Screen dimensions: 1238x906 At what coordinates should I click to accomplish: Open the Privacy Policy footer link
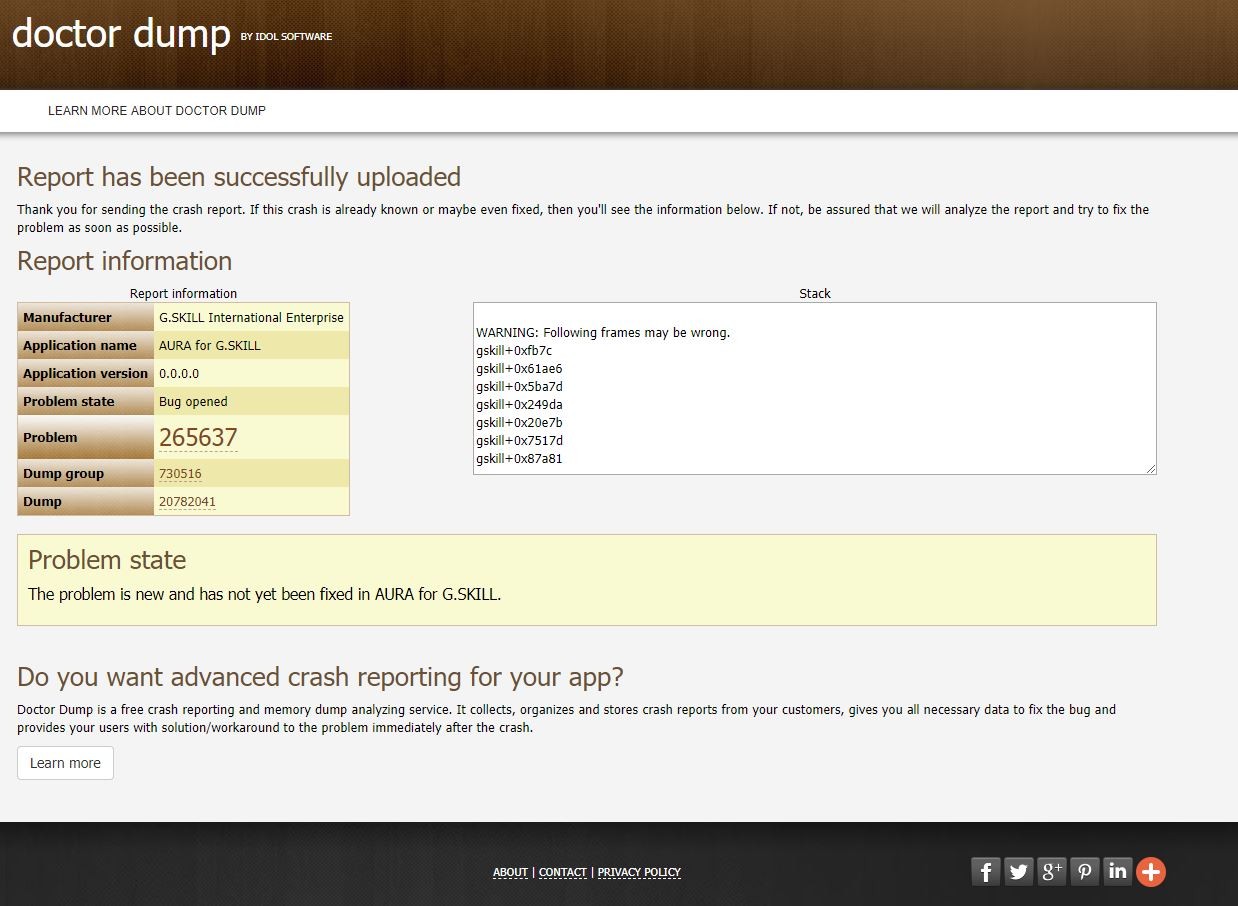coord(639,873)
